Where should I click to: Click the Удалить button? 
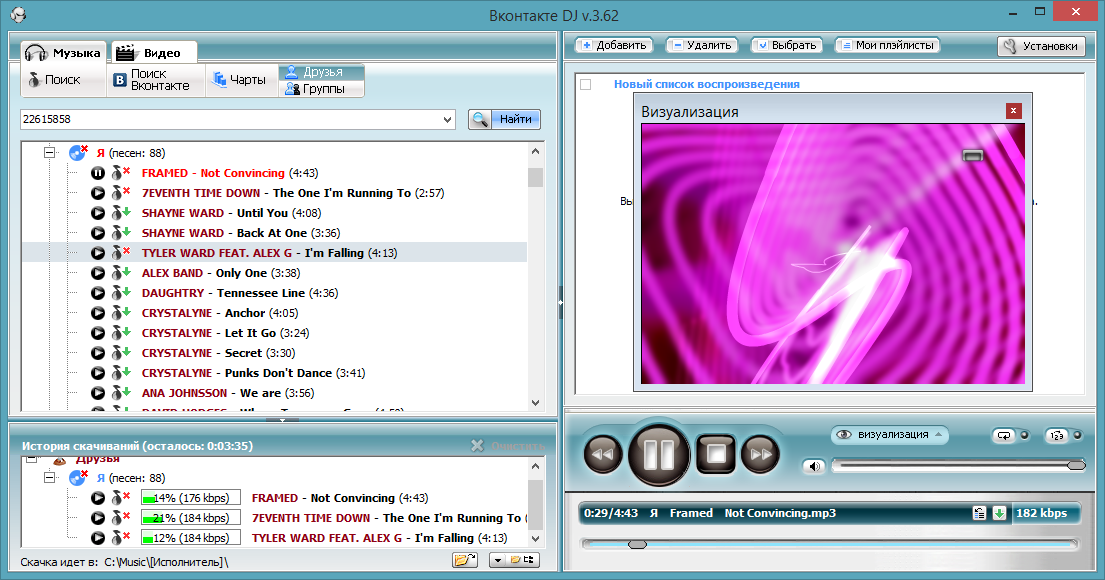pyautogui.click(x=702, y=45)
